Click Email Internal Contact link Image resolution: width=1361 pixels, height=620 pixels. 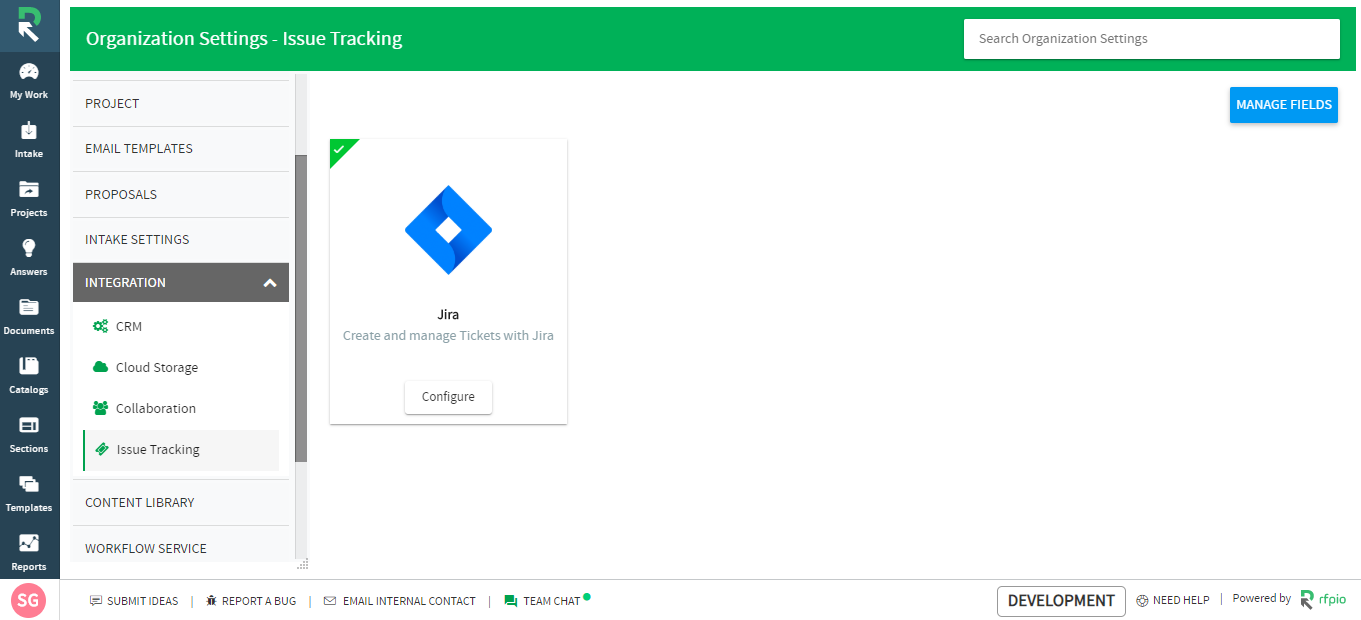pyautogui.click(x=409, y=601)
